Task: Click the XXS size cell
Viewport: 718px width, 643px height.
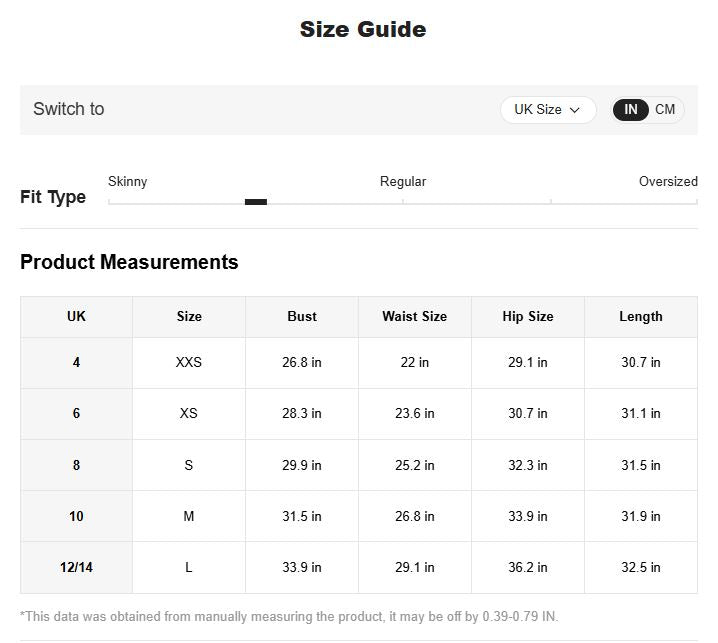Action: pyautogui.click(x=189, y=362)
